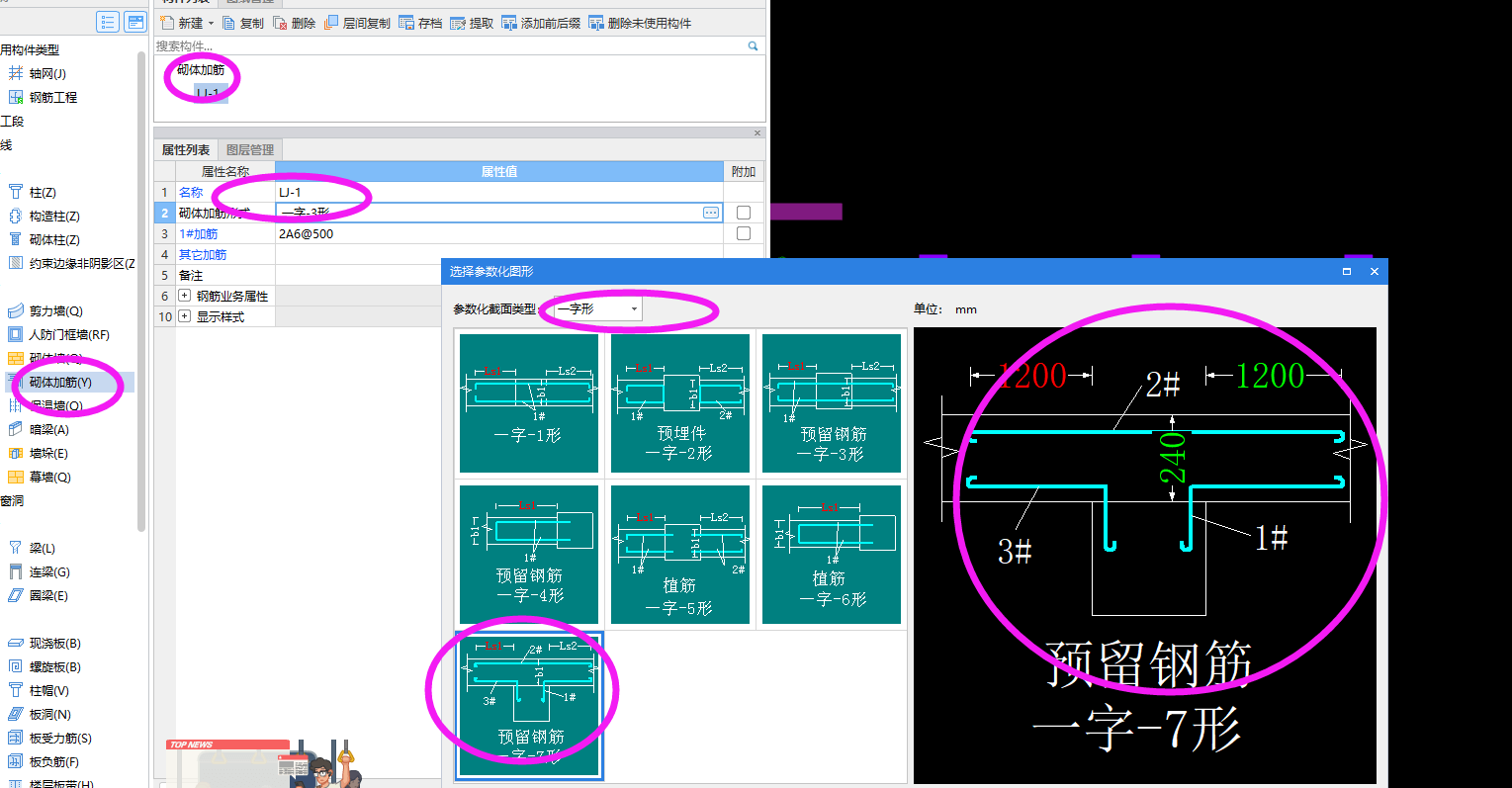Click 提取 extract toolbar button

pyautogui.click(x=472, y=23)
